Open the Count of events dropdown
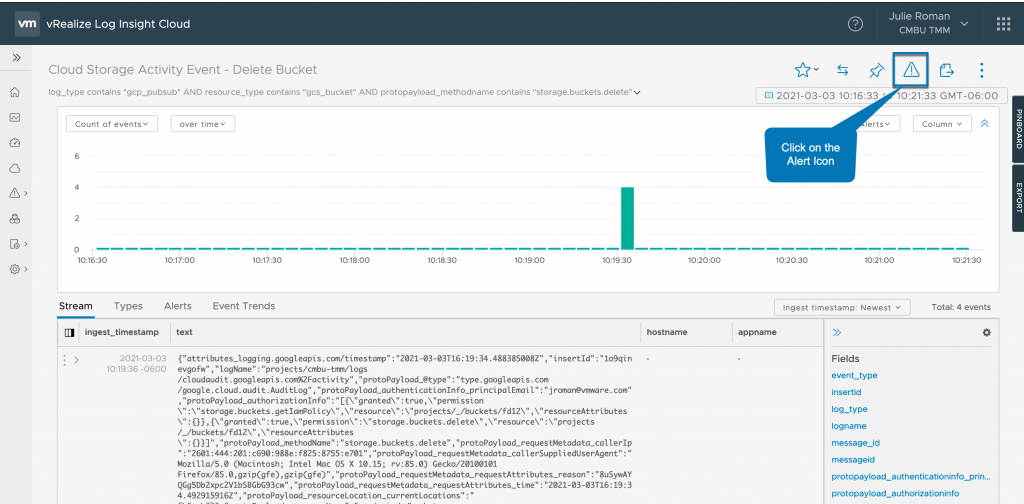This screenshot has height=504, width=1024. tap(112, 124)
